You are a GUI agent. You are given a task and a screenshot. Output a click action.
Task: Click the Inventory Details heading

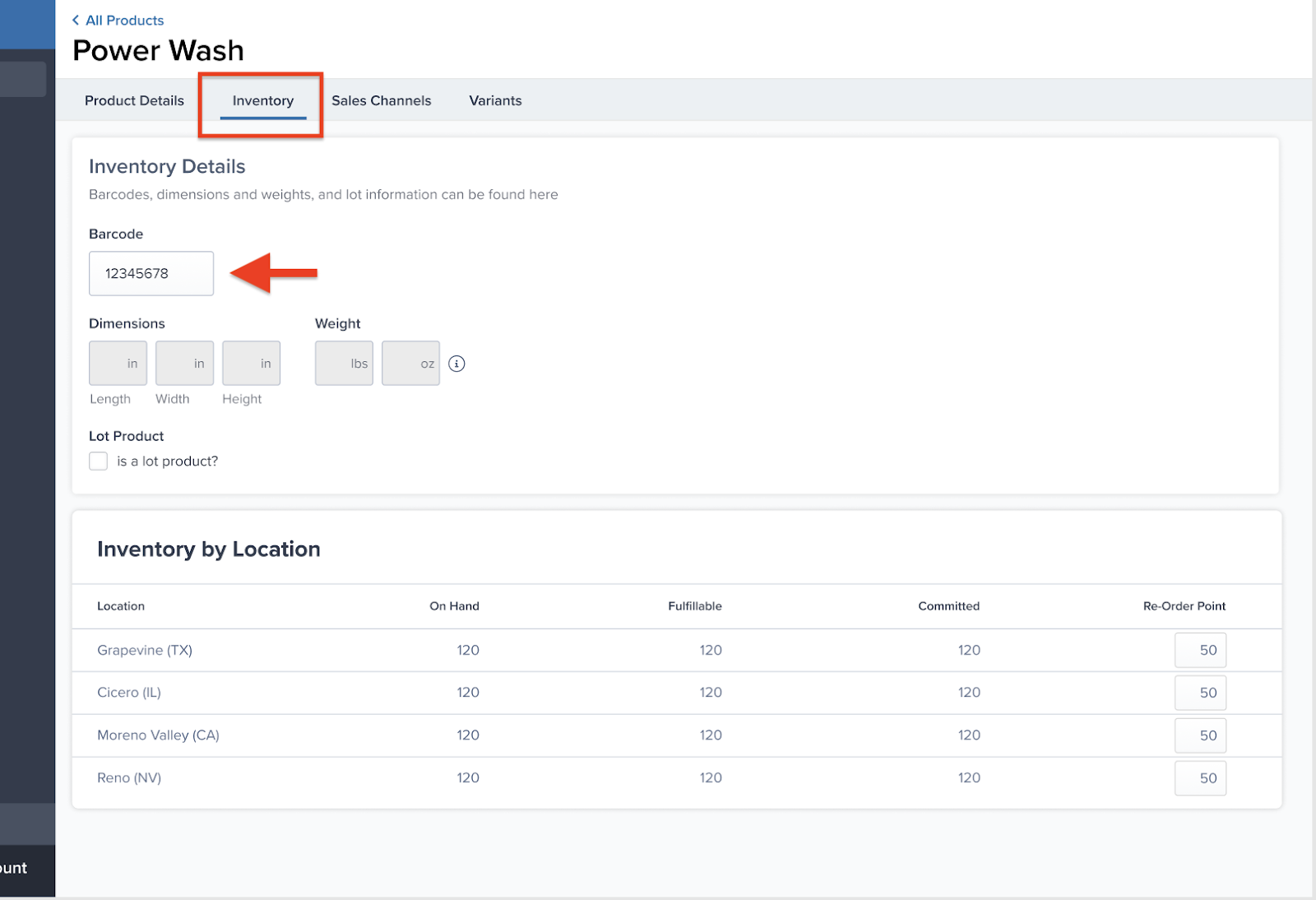pyautogui.click(x=167, y=166)
